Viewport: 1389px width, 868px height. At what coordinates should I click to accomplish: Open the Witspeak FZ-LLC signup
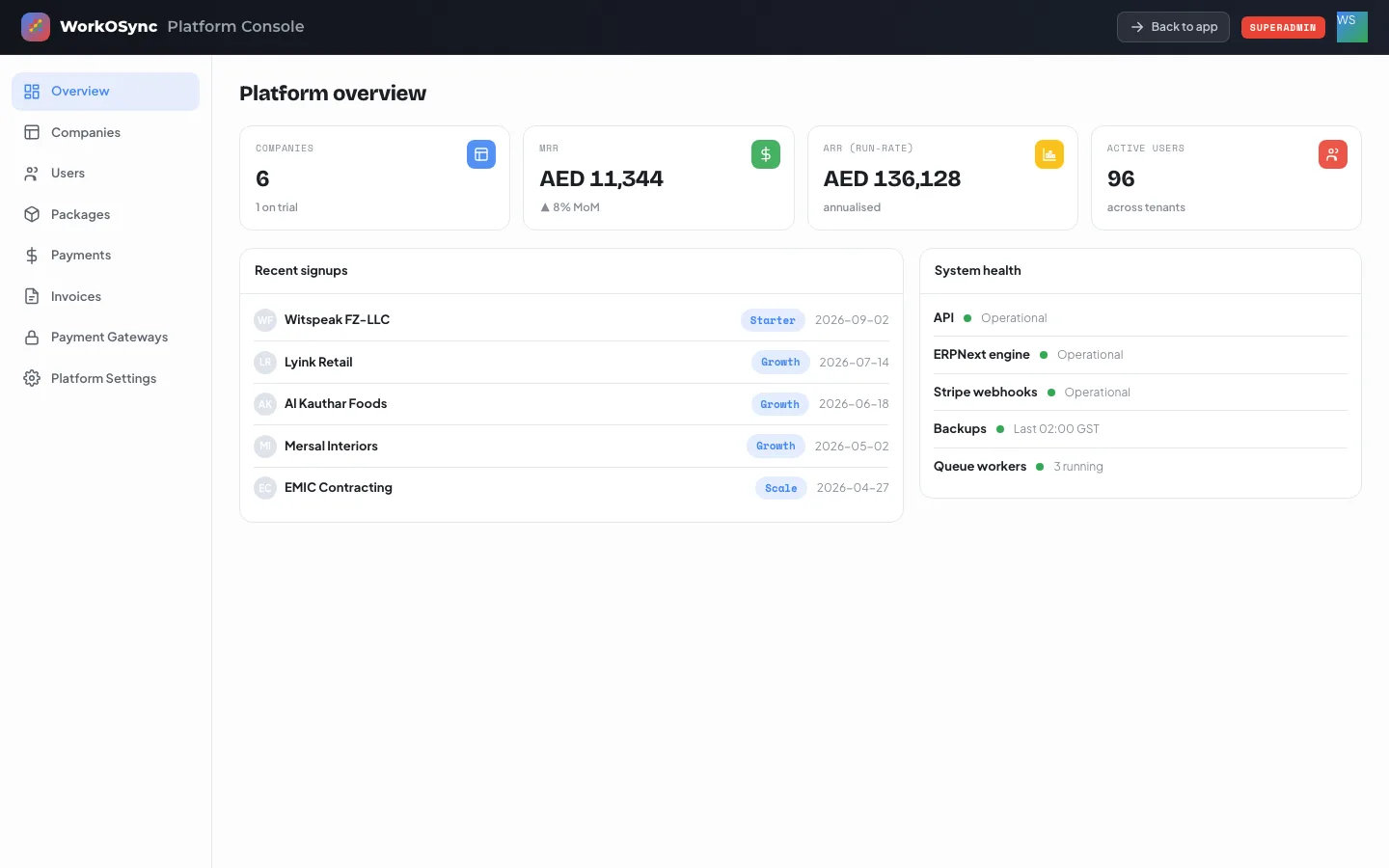[571, 320]
